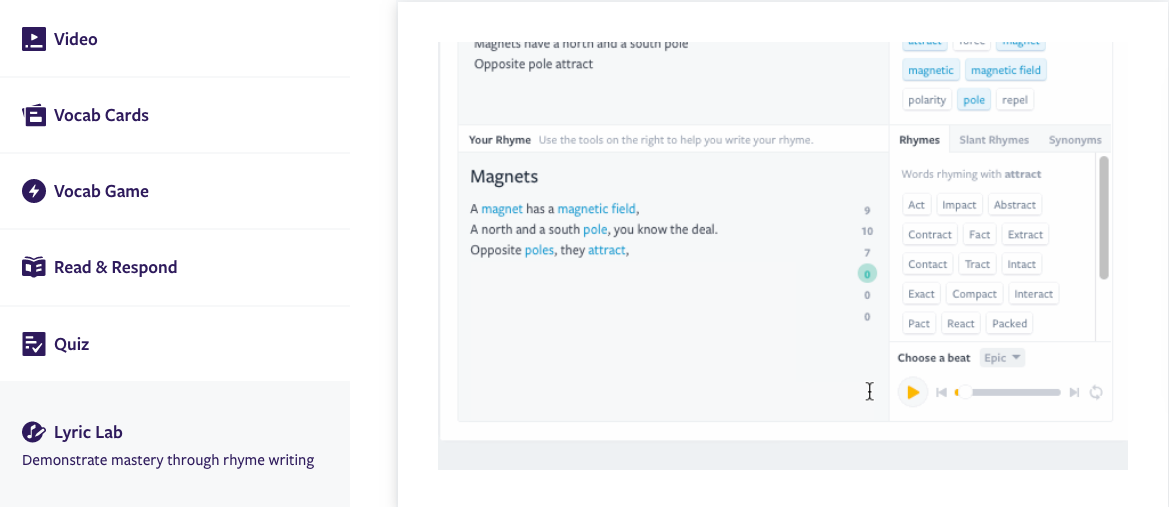Skip to the previous beat track

pos(941,393)
